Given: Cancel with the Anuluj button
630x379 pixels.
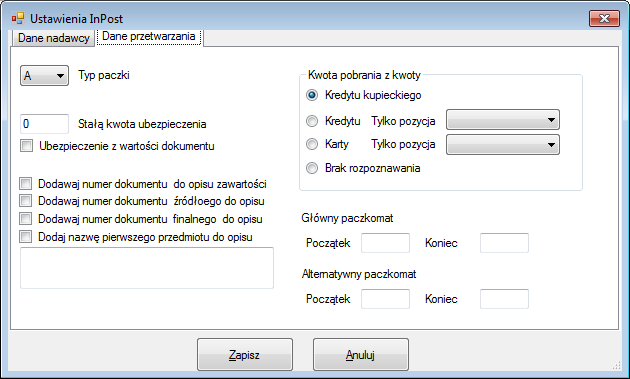Looking at the screenshot, I should [x=361, y=354].
